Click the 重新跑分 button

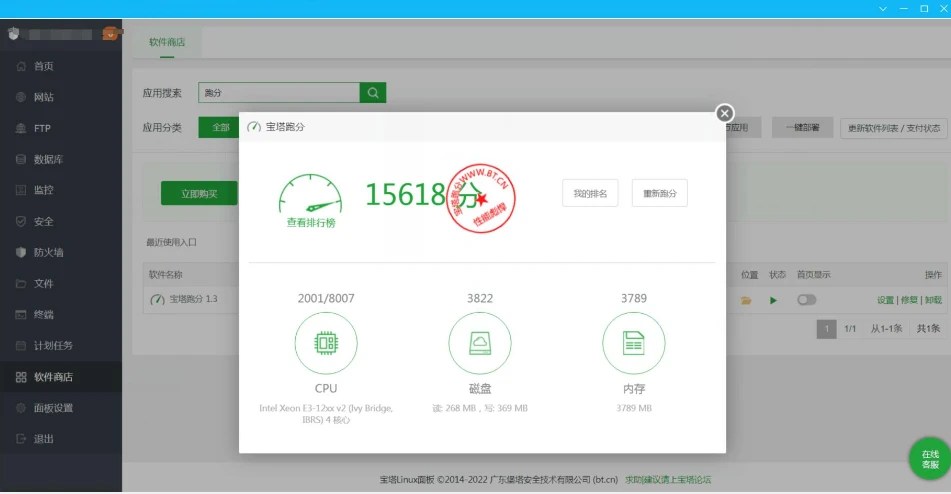pyautogui.click(x=660, y=193)
